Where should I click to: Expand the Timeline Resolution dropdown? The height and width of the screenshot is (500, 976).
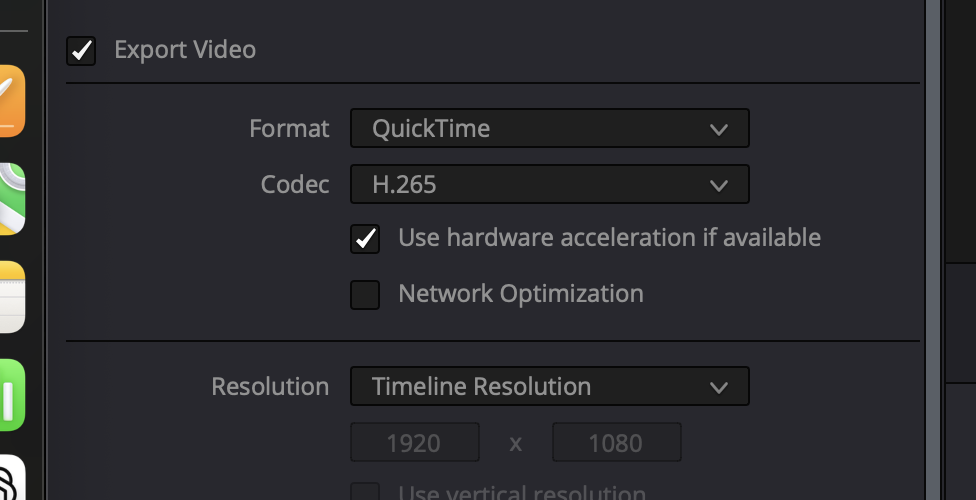(x=550, y=386)
